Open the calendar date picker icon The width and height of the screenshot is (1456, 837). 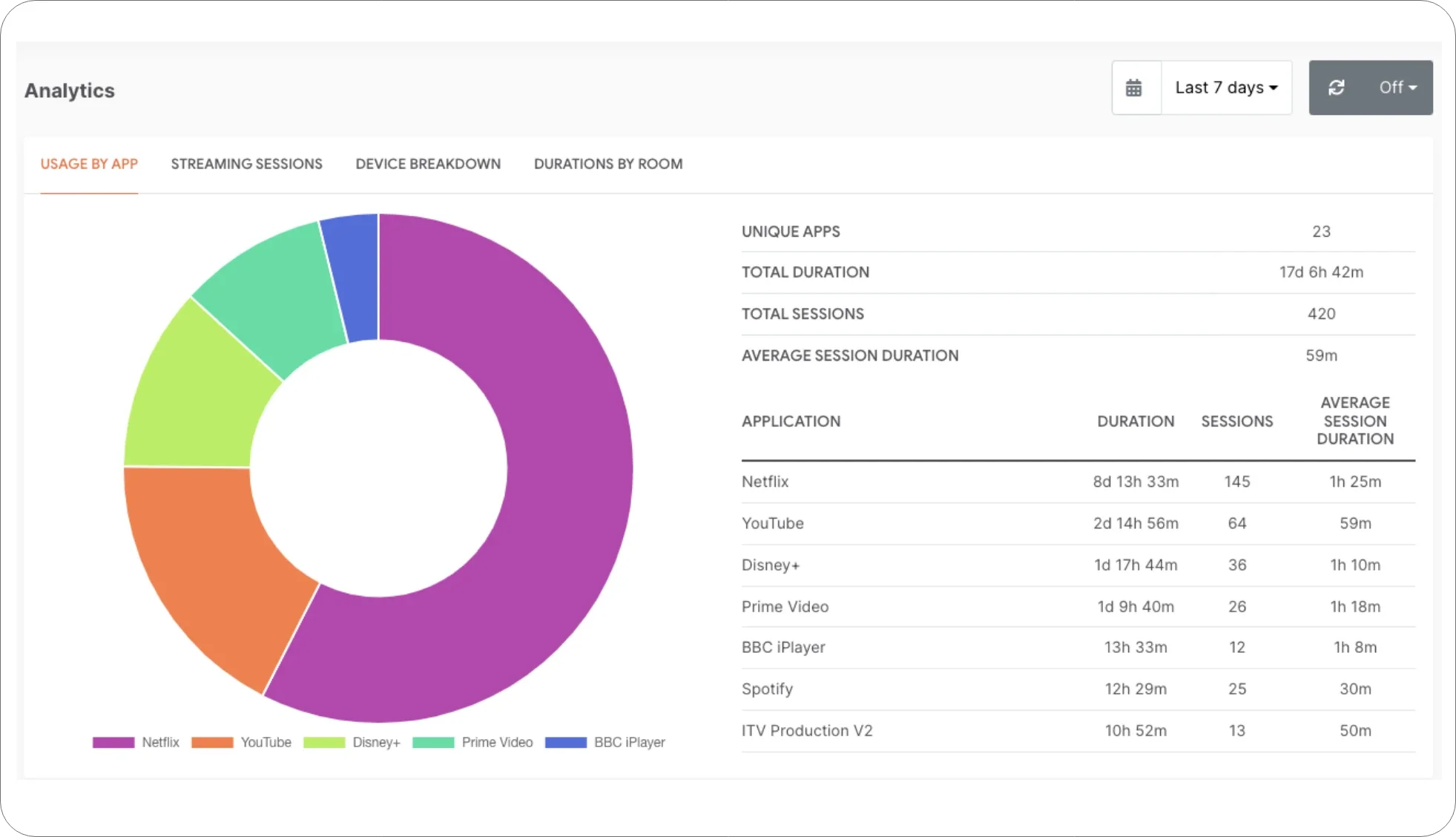(1136, 87)
